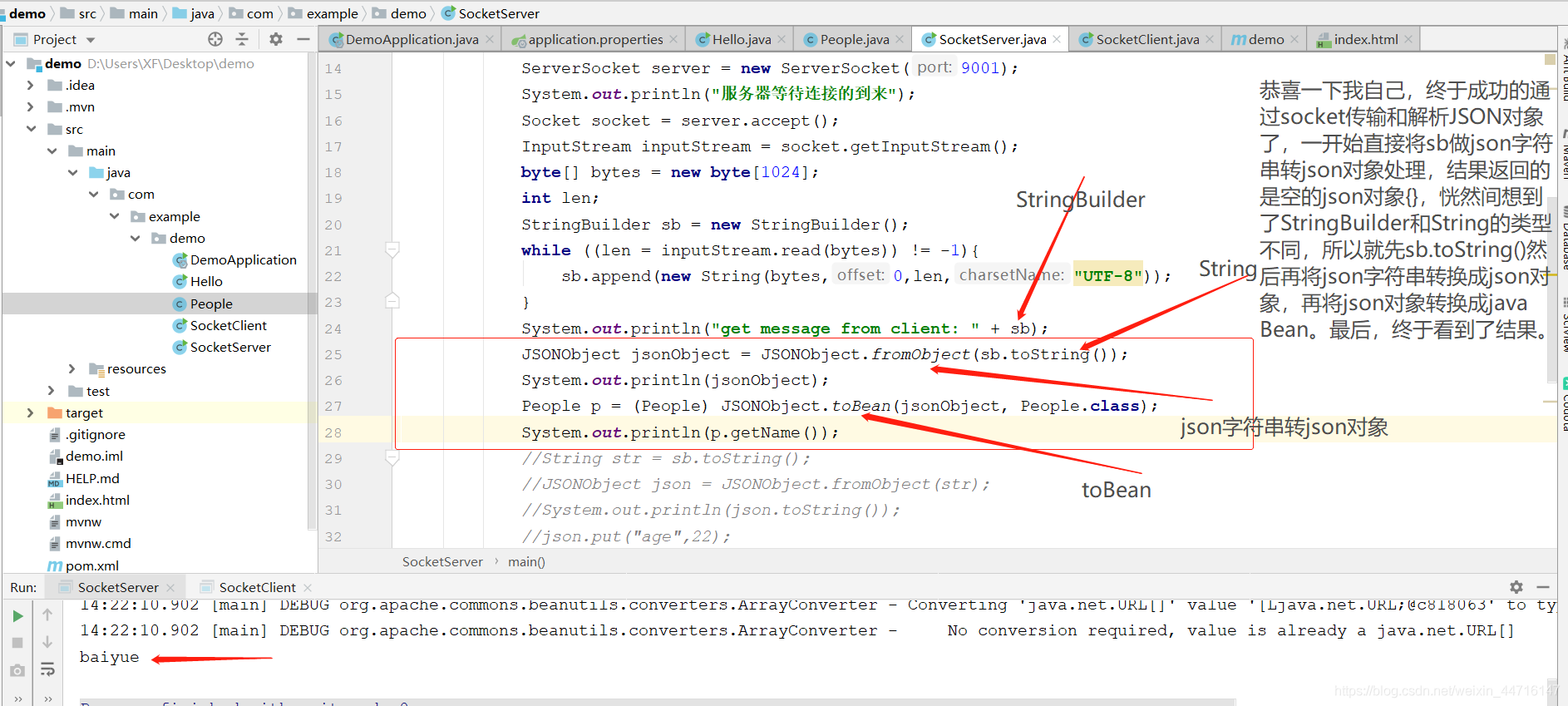1568x706 pixels.
Task: Hide the Project tool window
Action: coord(303,39)
